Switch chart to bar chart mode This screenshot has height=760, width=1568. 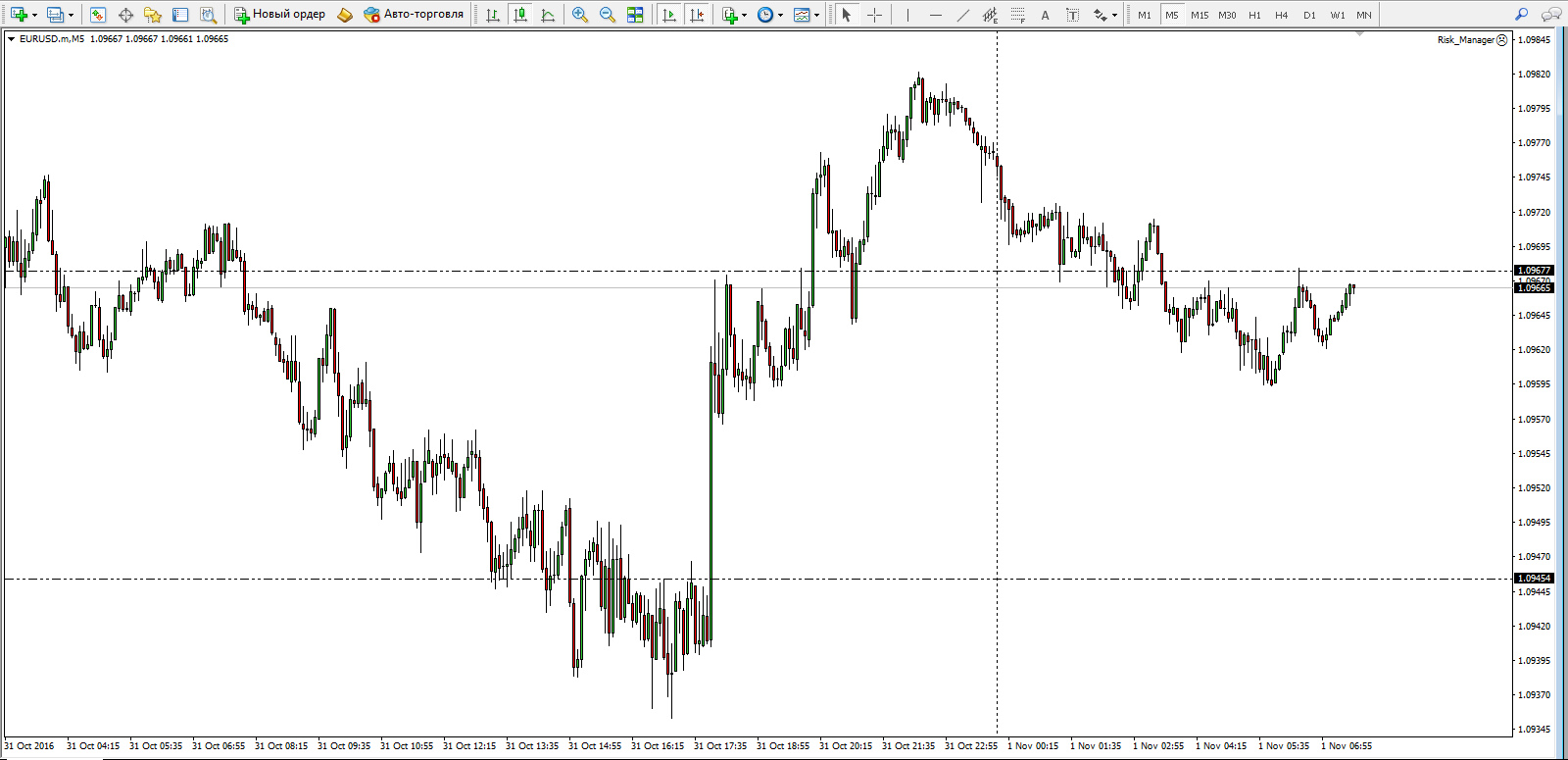coord(493,15)
